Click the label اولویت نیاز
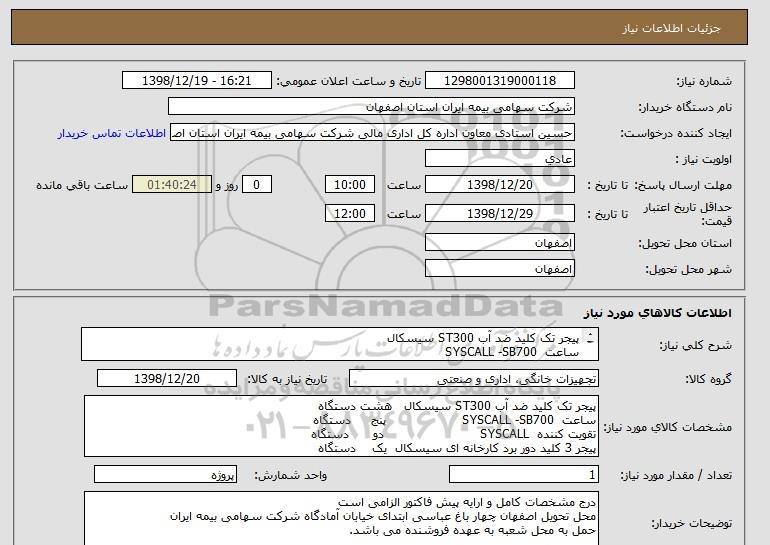 pyautogui.click(x=703, y=159)
